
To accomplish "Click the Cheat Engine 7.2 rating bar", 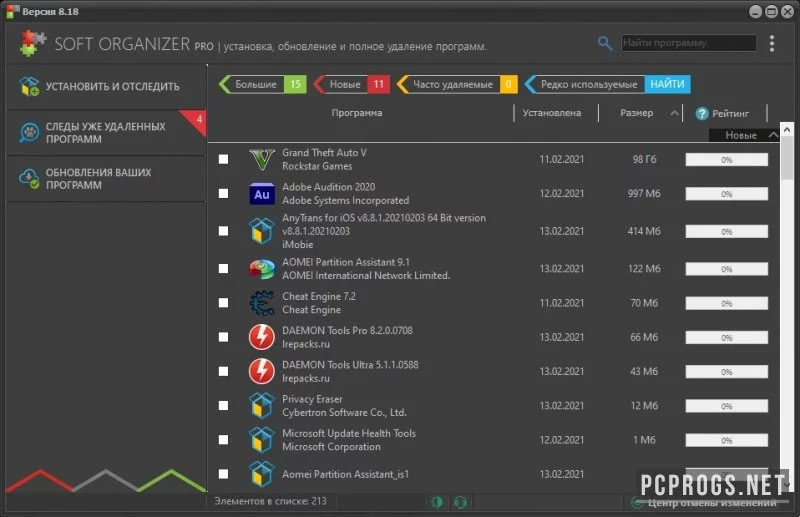I will (x=727, y=303).
